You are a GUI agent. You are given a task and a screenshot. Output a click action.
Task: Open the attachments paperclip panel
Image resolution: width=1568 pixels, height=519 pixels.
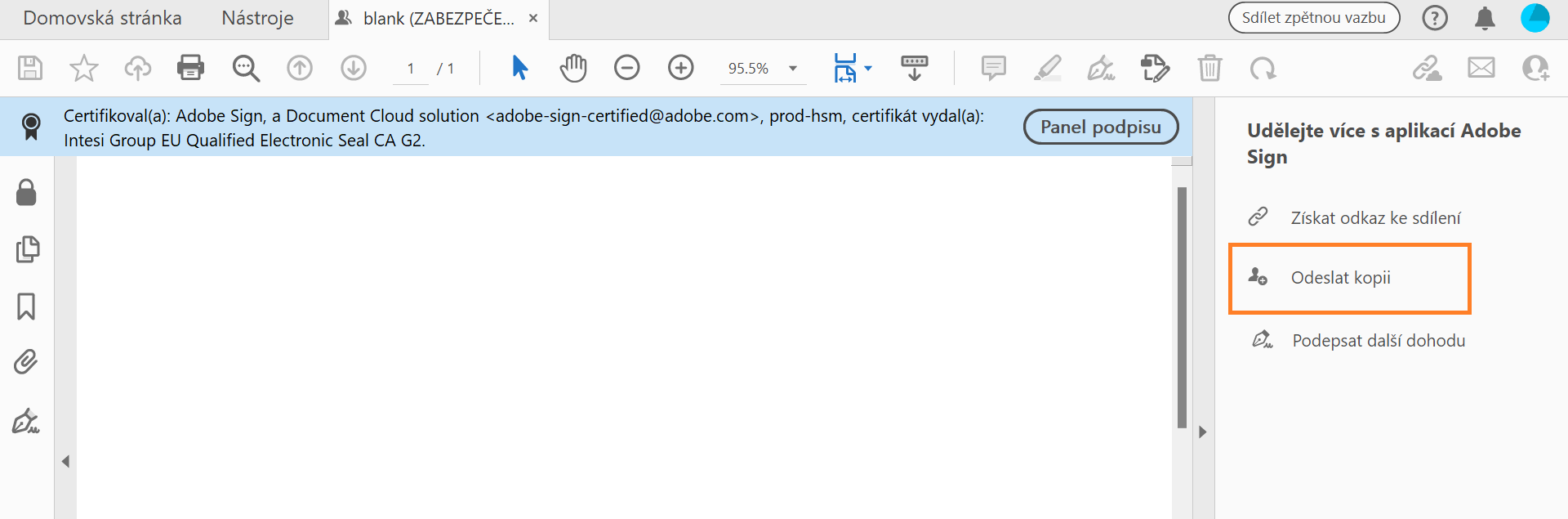(x=26, y=362)
